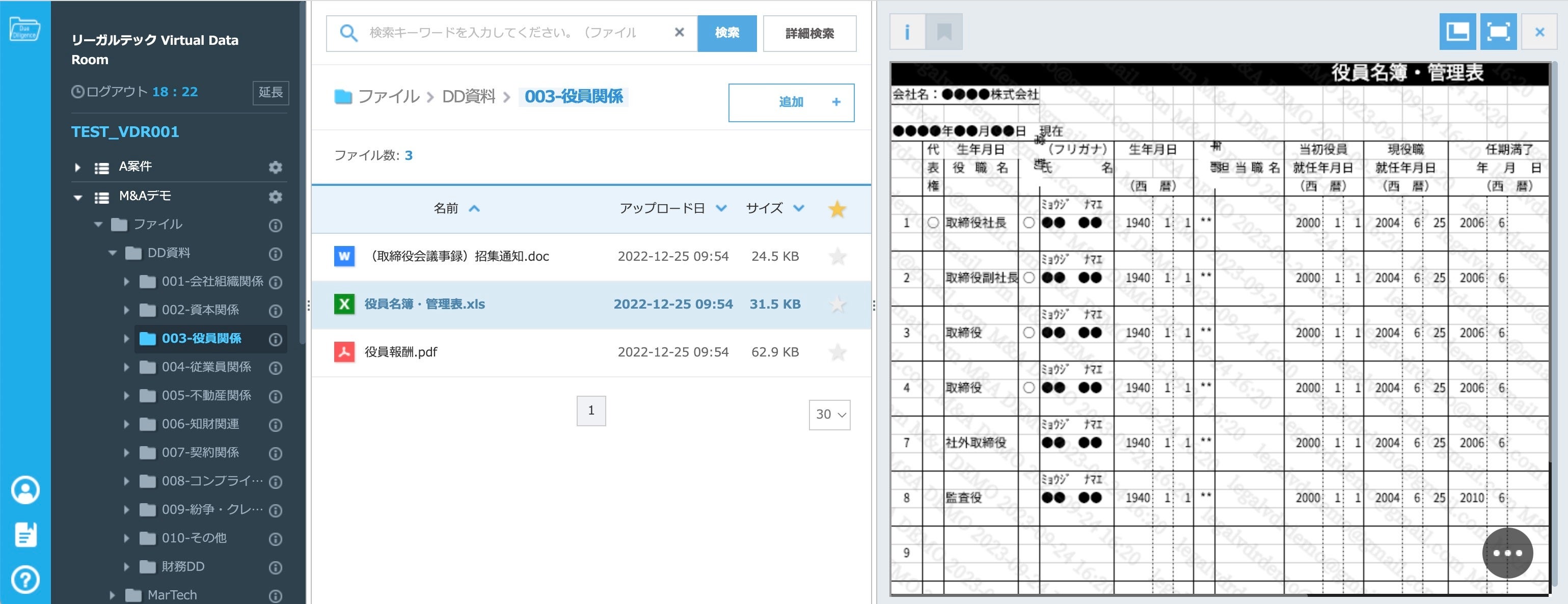The height and width of the screenshot is (604, 1568).
Task: Select 財務DD folder in tree
Action: pyautogui.click(x=182, y=567)
